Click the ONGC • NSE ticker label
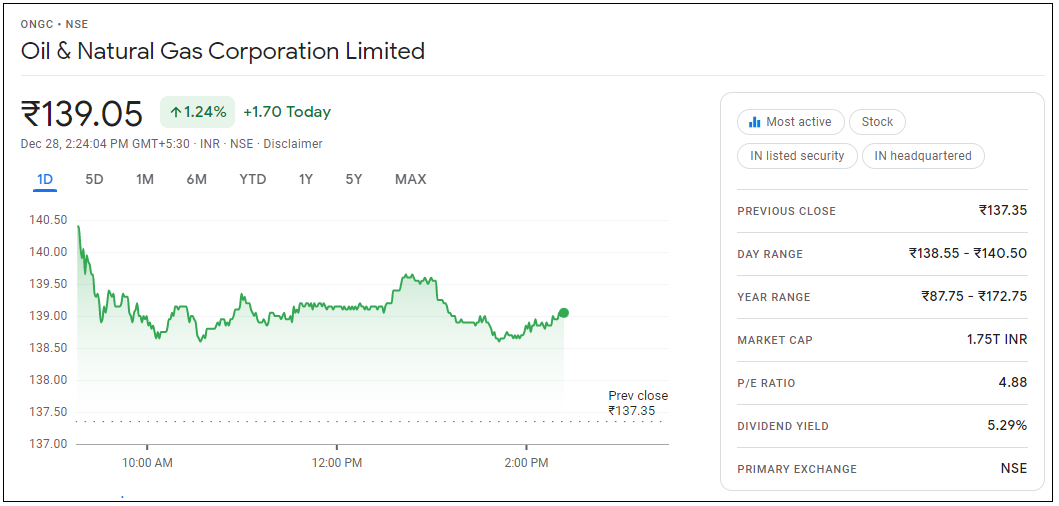 [x=55, y=24]
